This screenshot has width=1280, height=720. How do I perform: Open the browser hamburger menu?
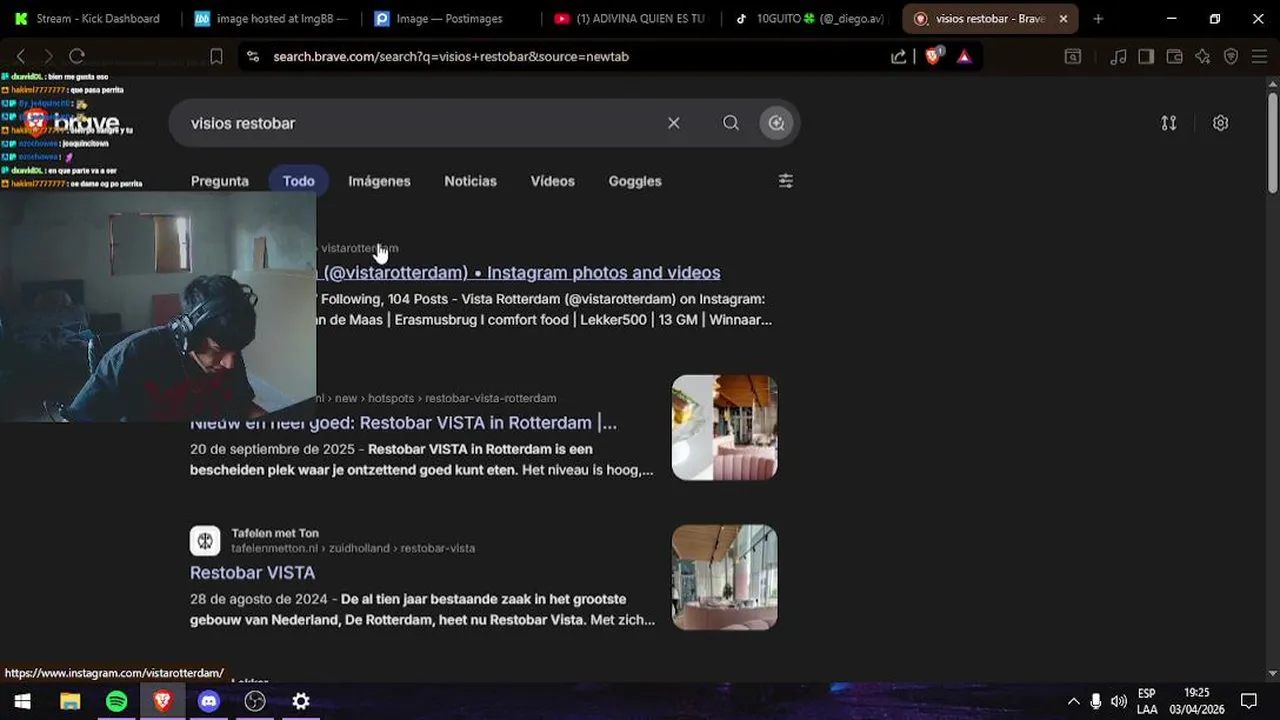[1258, 57]
